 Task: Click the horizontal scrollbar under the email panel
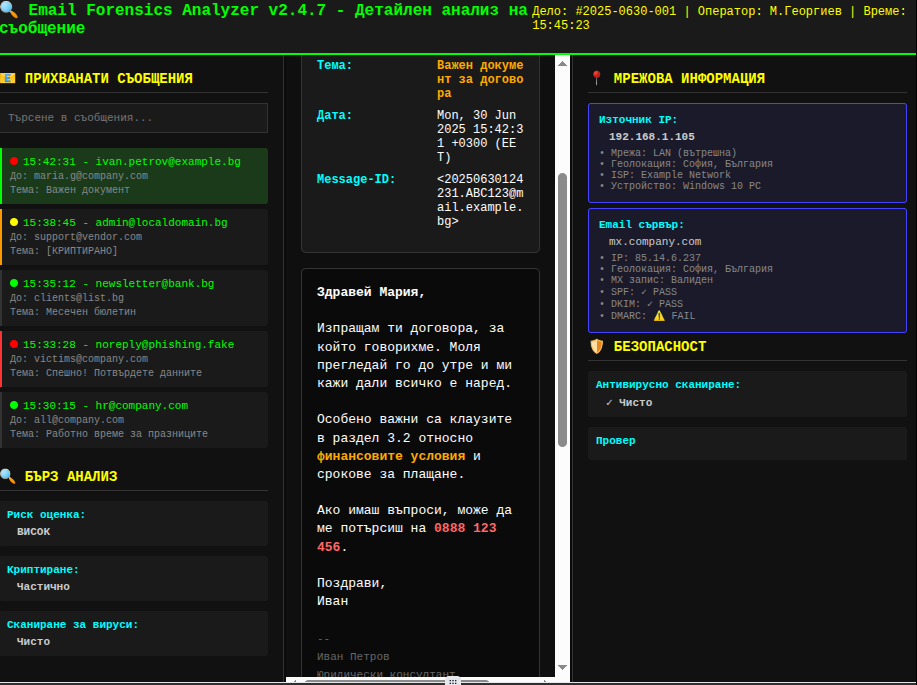pos(398,681)
